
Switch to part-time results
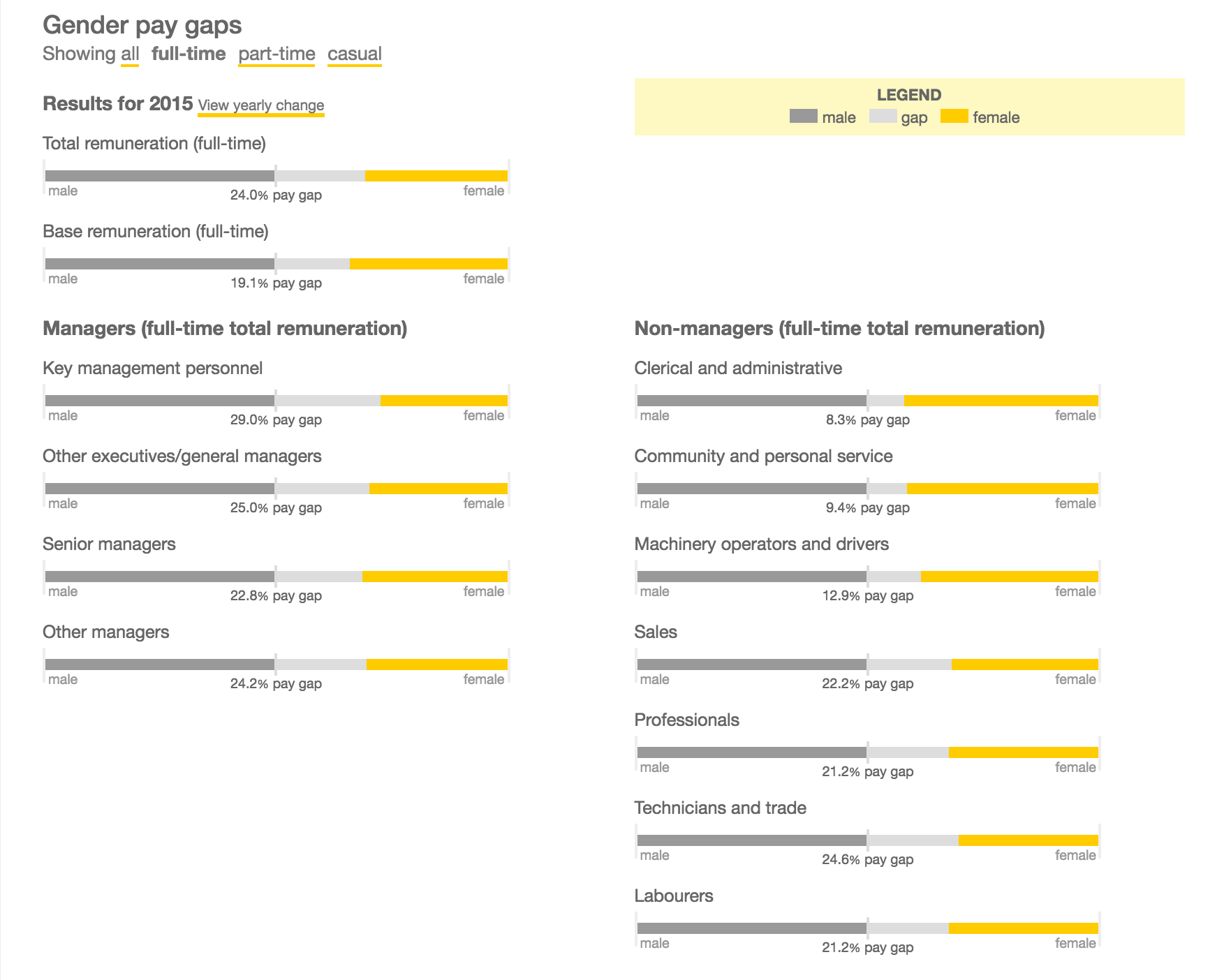[x=276, y=54]
